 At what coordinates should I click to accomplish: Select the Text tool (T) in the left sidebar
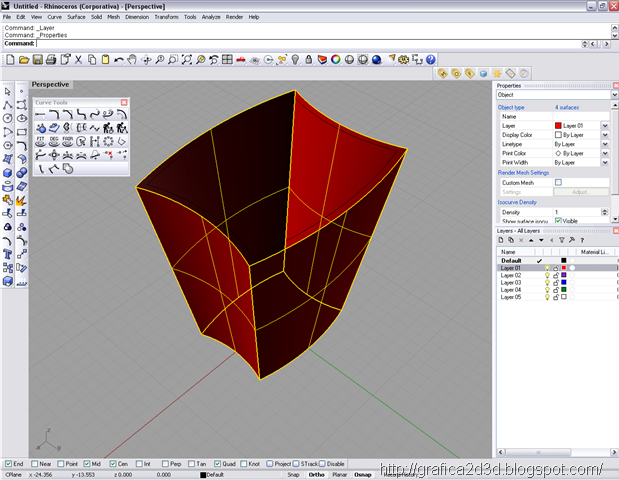pos(8,254)
